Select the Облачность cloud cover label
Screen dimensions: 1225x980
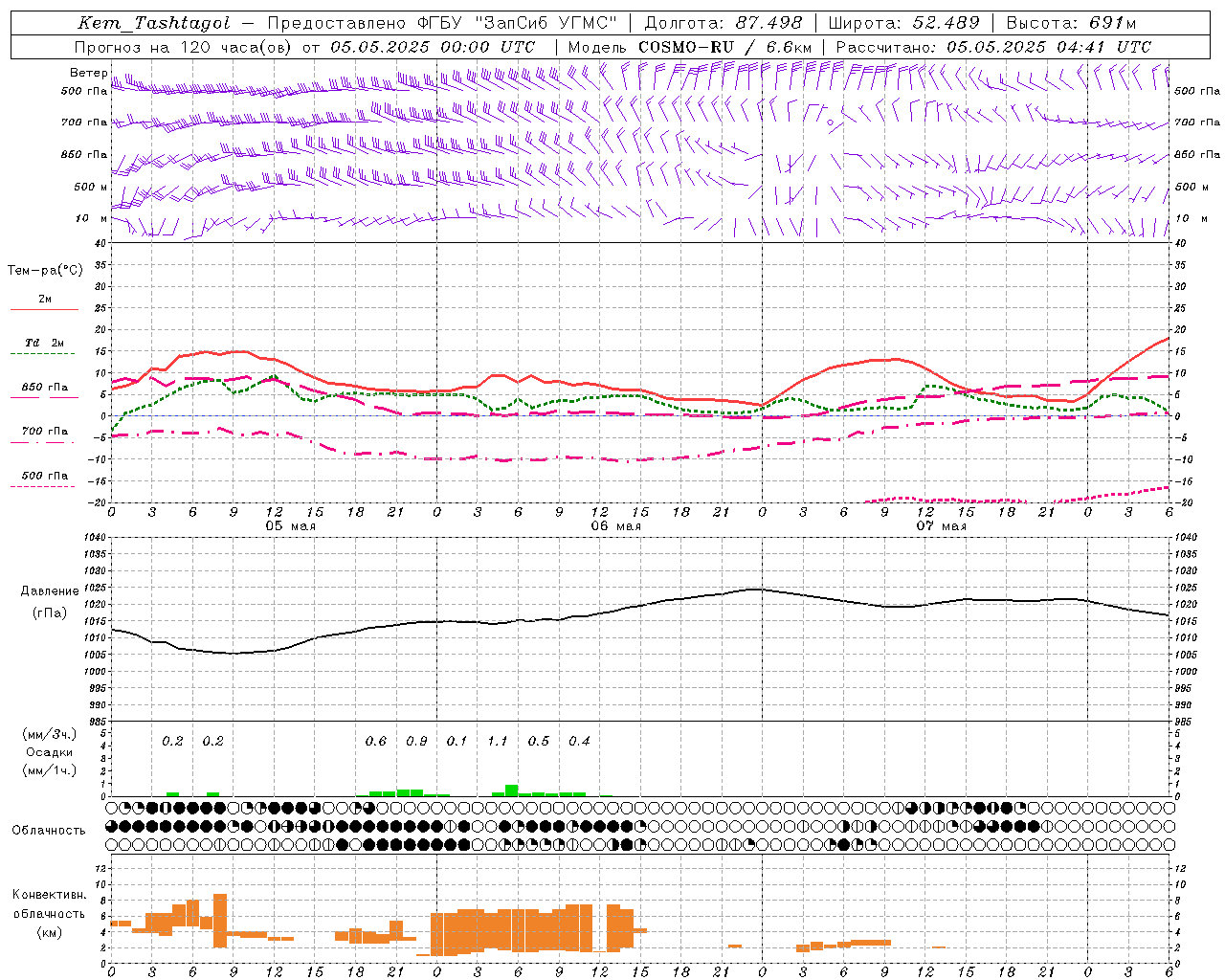tap(49, 830)
